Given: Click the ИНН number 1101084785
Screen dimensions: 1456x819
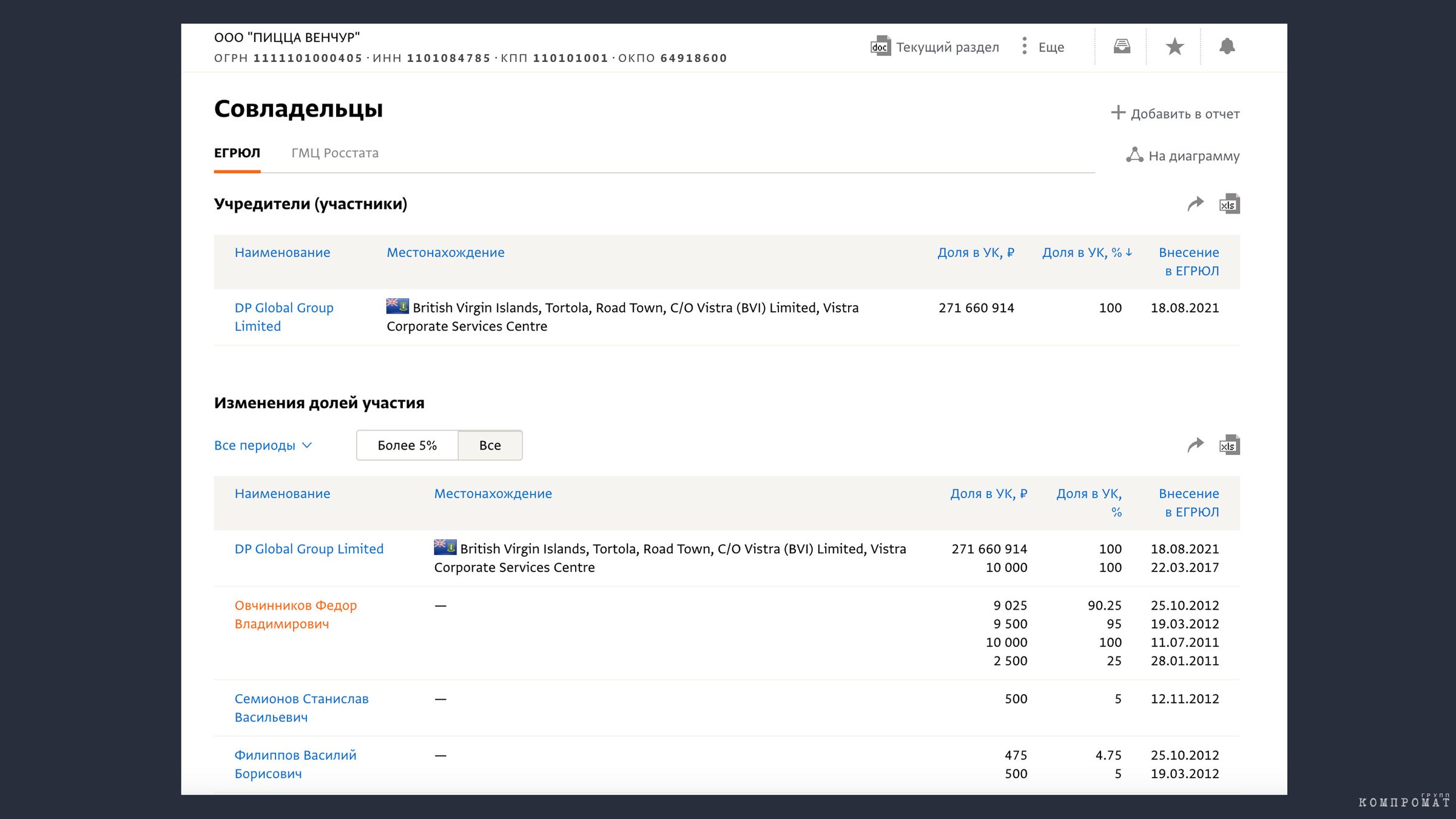Looking at the screenshot, I should 448,58.
